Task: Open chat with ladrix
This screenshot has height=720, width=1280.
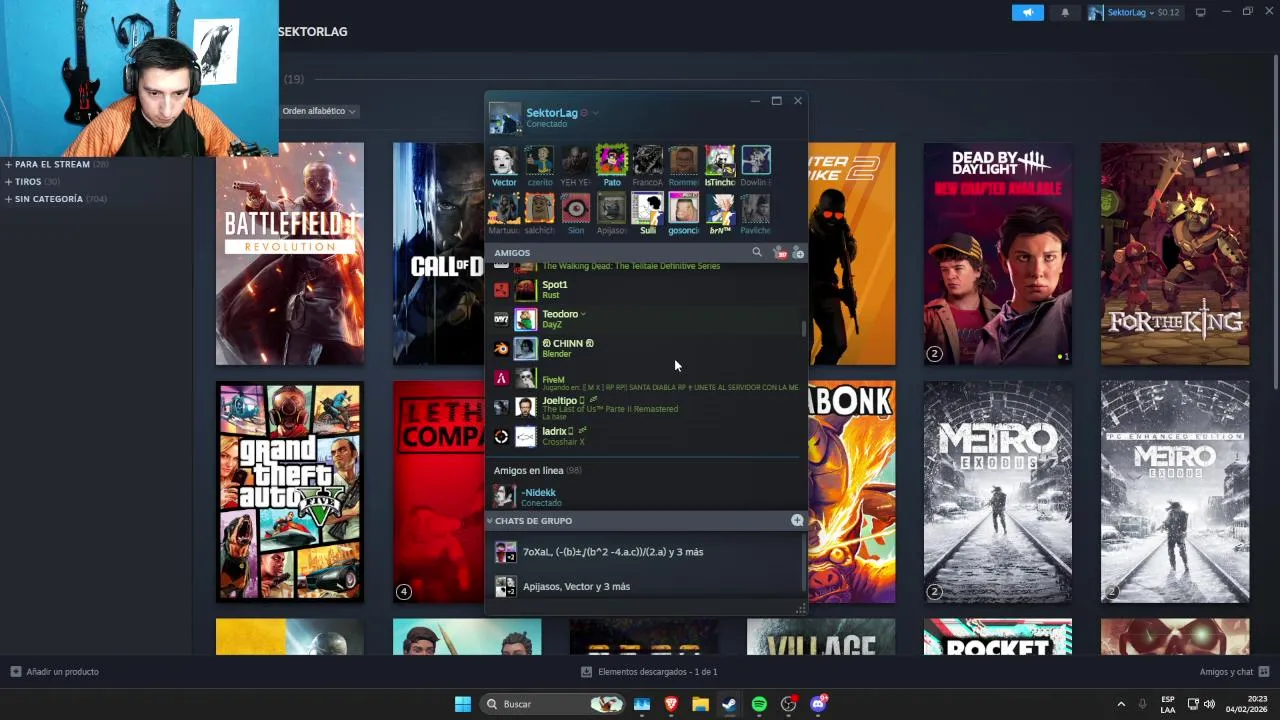Action: 646,436
